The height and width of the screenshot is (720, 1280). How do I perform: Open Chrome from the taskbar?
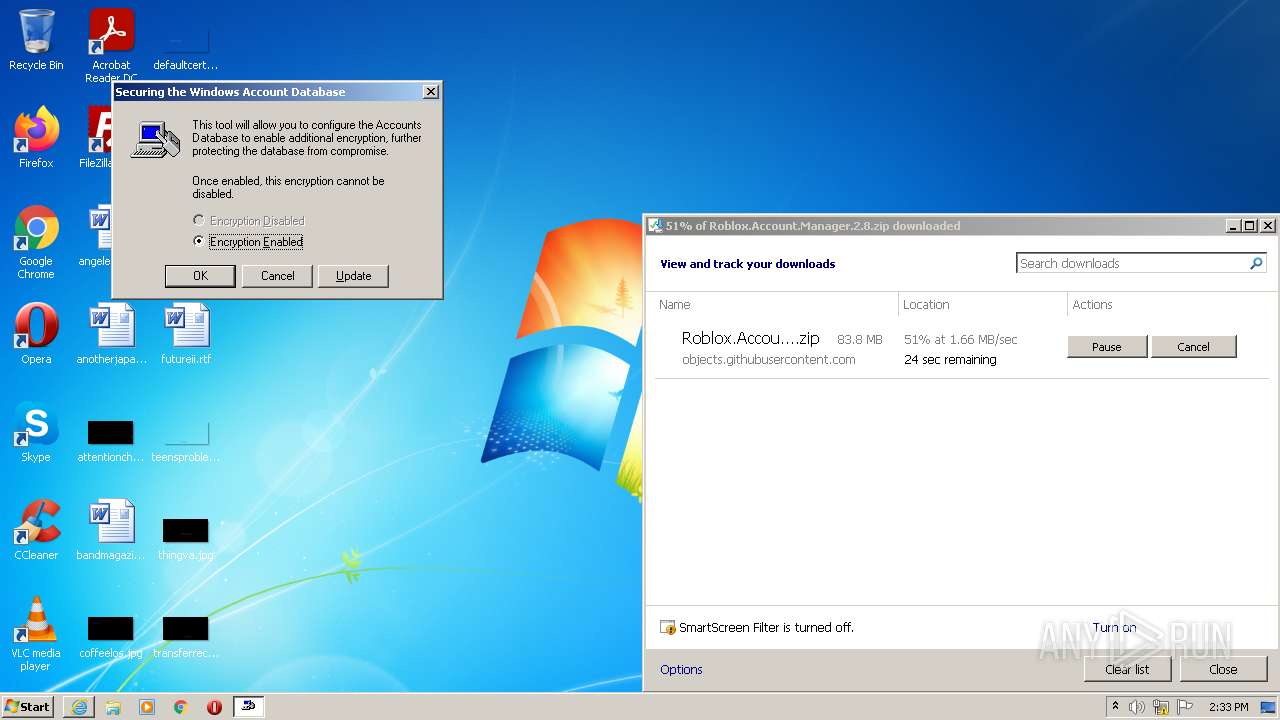coord(181,706)
